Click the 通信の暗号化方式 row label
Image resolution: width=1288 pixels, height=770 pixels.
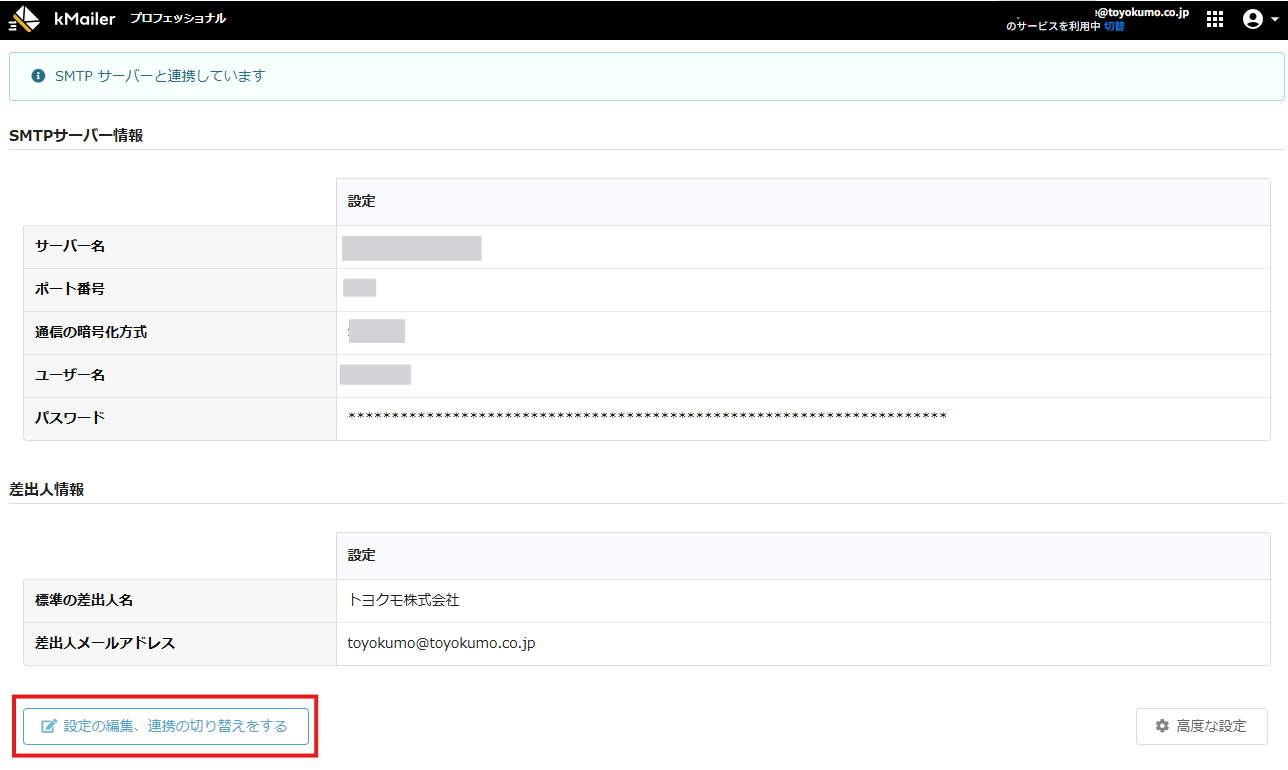coord(91,332)
